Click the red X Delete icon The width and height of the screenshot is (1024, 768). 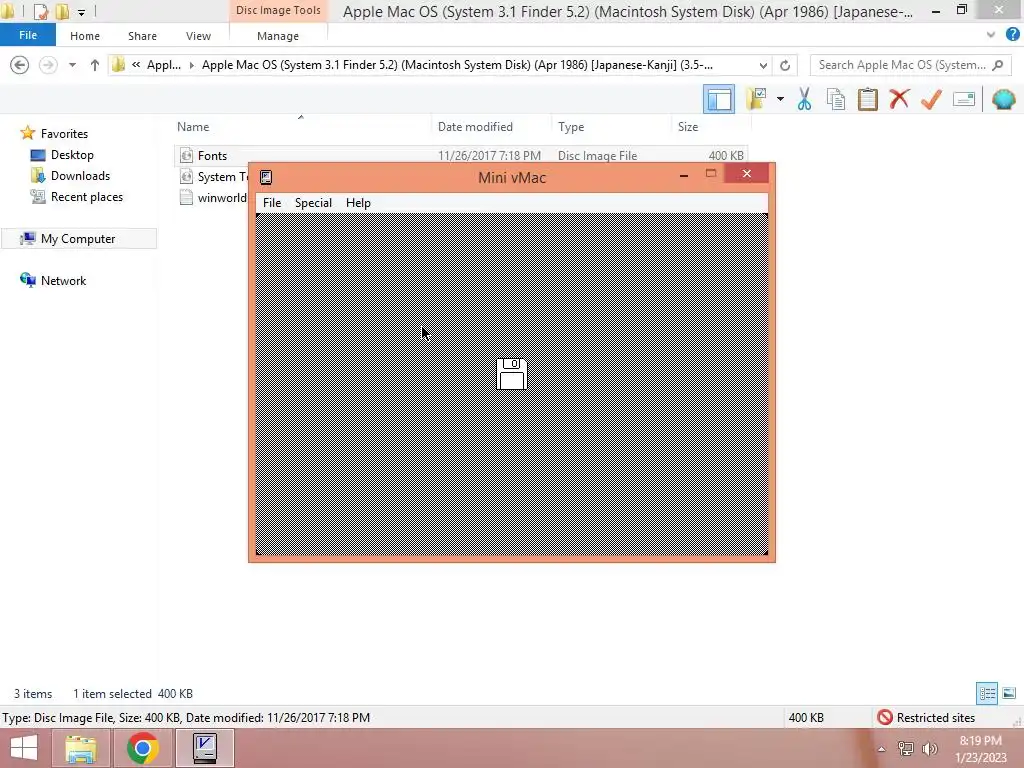point(899,99)
